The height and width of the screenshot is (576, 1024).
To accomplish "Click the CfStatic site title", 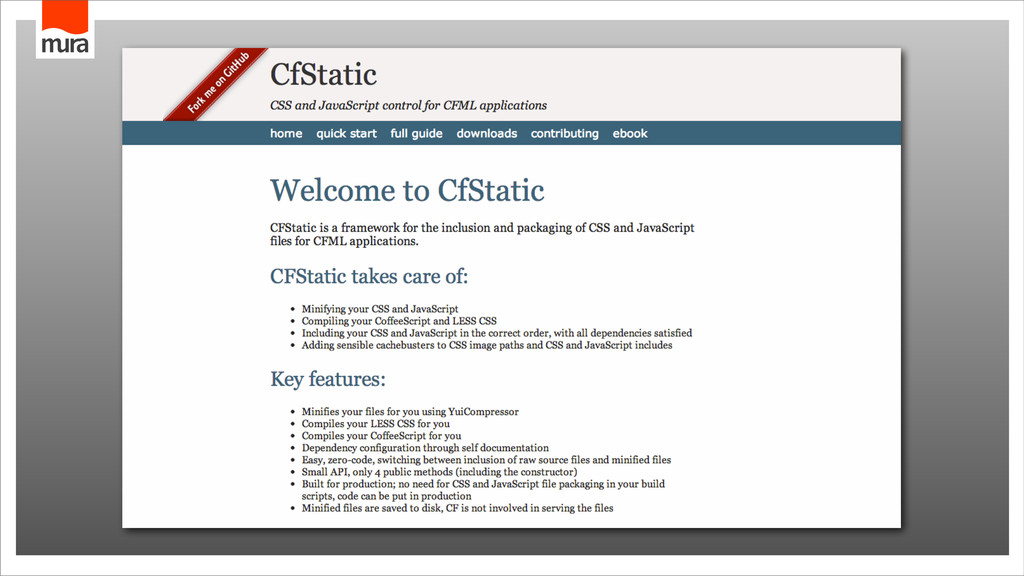I will tap(323, 74).
